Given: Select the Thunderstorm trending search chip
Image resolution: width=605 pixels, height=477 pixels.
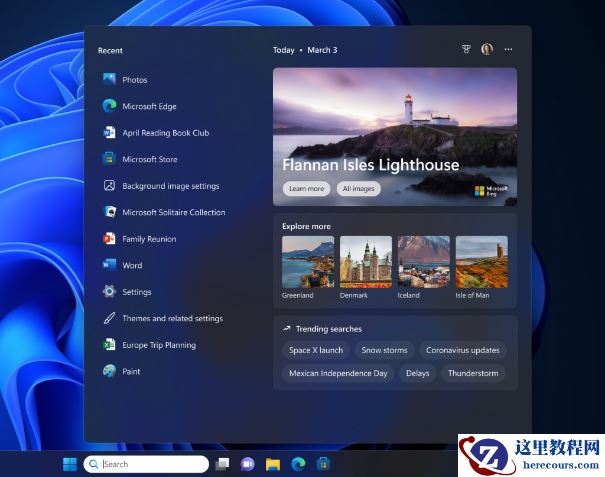Looking at the screenshot, I should 473,373.
